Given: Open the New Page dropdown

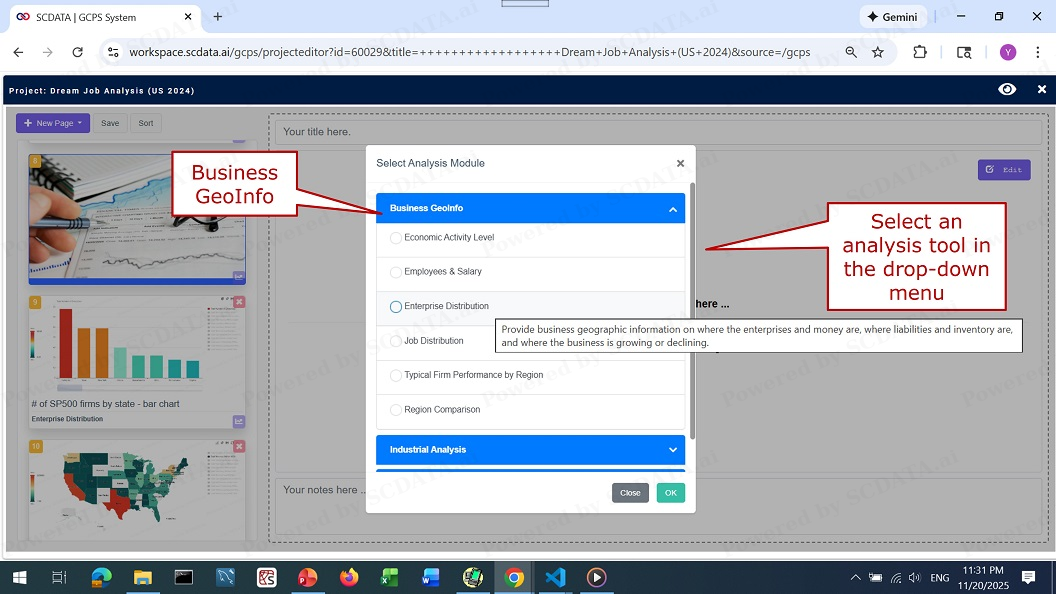Looking at the screenshot, I should 53,123.
